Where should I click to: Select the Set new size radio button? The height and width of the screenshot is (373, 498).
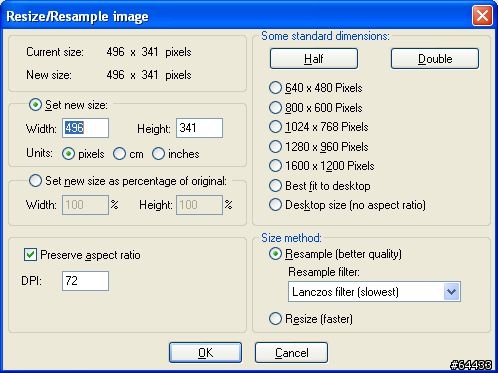coord(35,105)
